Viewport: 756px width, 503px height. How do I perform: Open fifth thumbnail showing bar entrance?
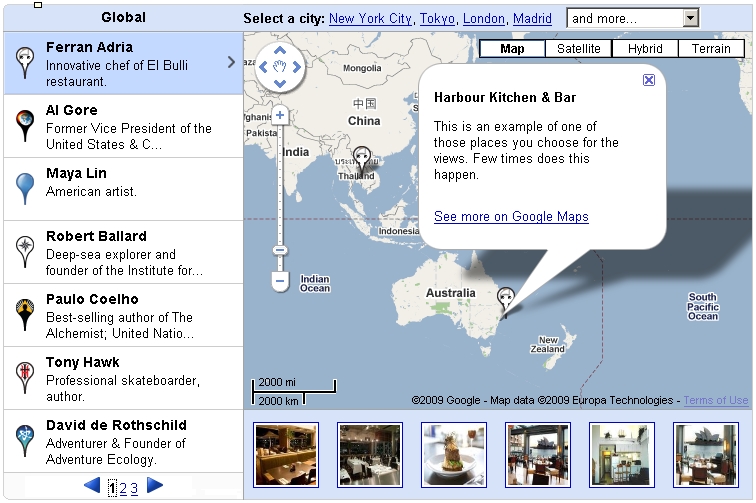tap(622, 455)
